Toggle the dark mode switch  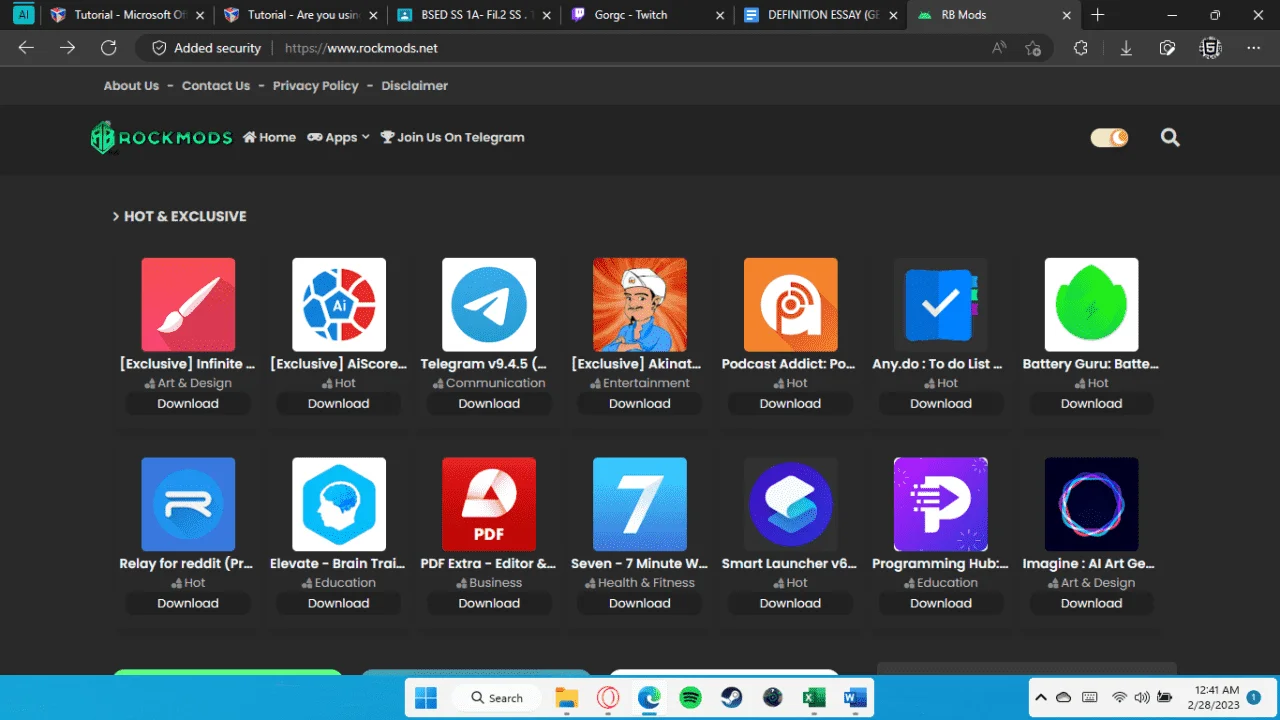[x=1109, y=138]
